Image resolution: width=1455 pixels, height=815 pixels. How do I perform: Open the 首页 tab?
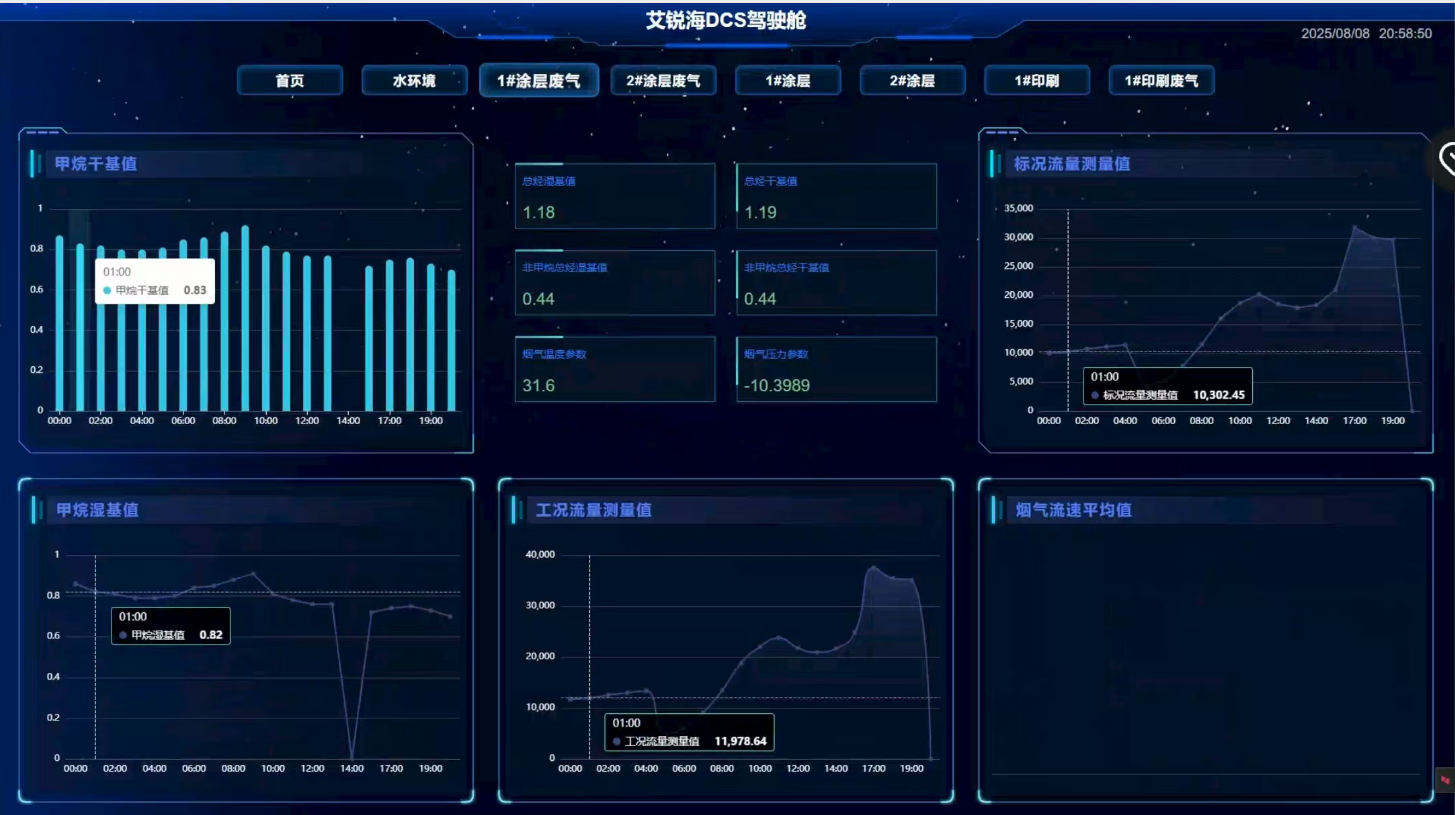point(290,81)
